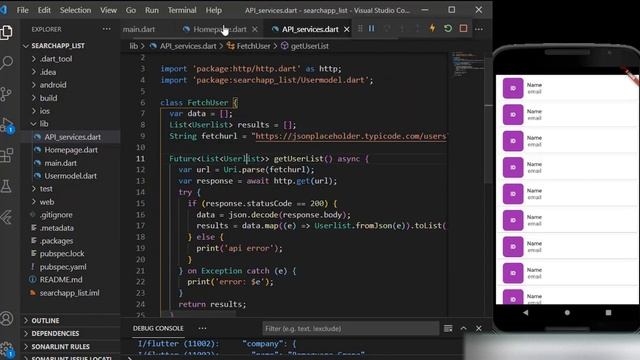Click the debug console filter field
The height and width of the screenshot is (360, 640).
[x=351, y=329]
